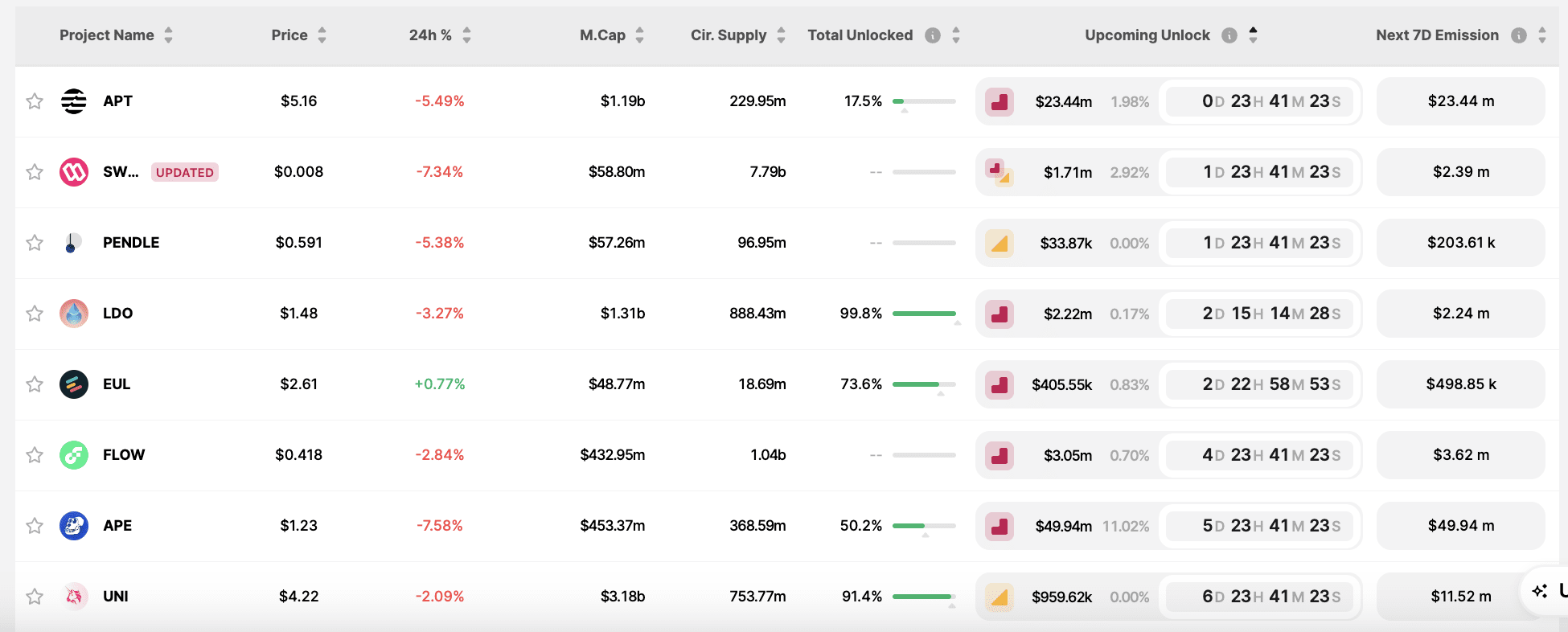Click EUL cliff unlock type icon
The width and height of the screenshot is (1568, 632).
(999, 384)
